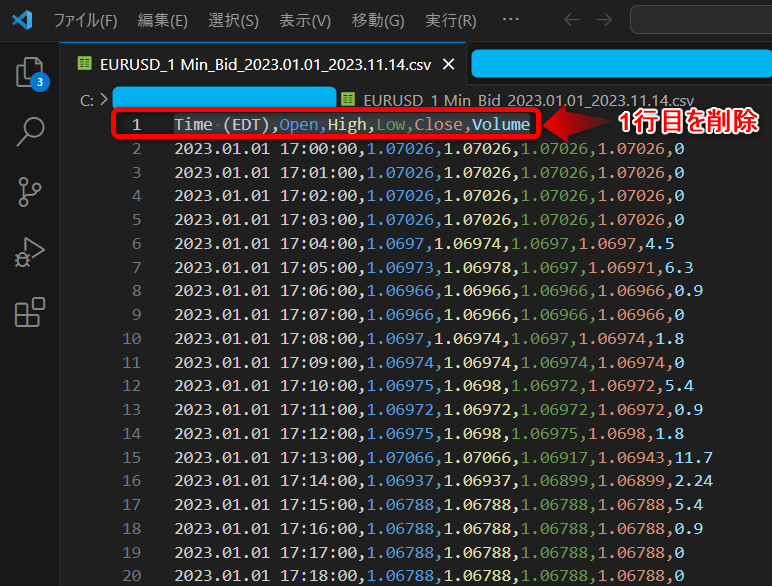
Task: Click line 10 with time 17:08:00
Action: click(429, 339)
